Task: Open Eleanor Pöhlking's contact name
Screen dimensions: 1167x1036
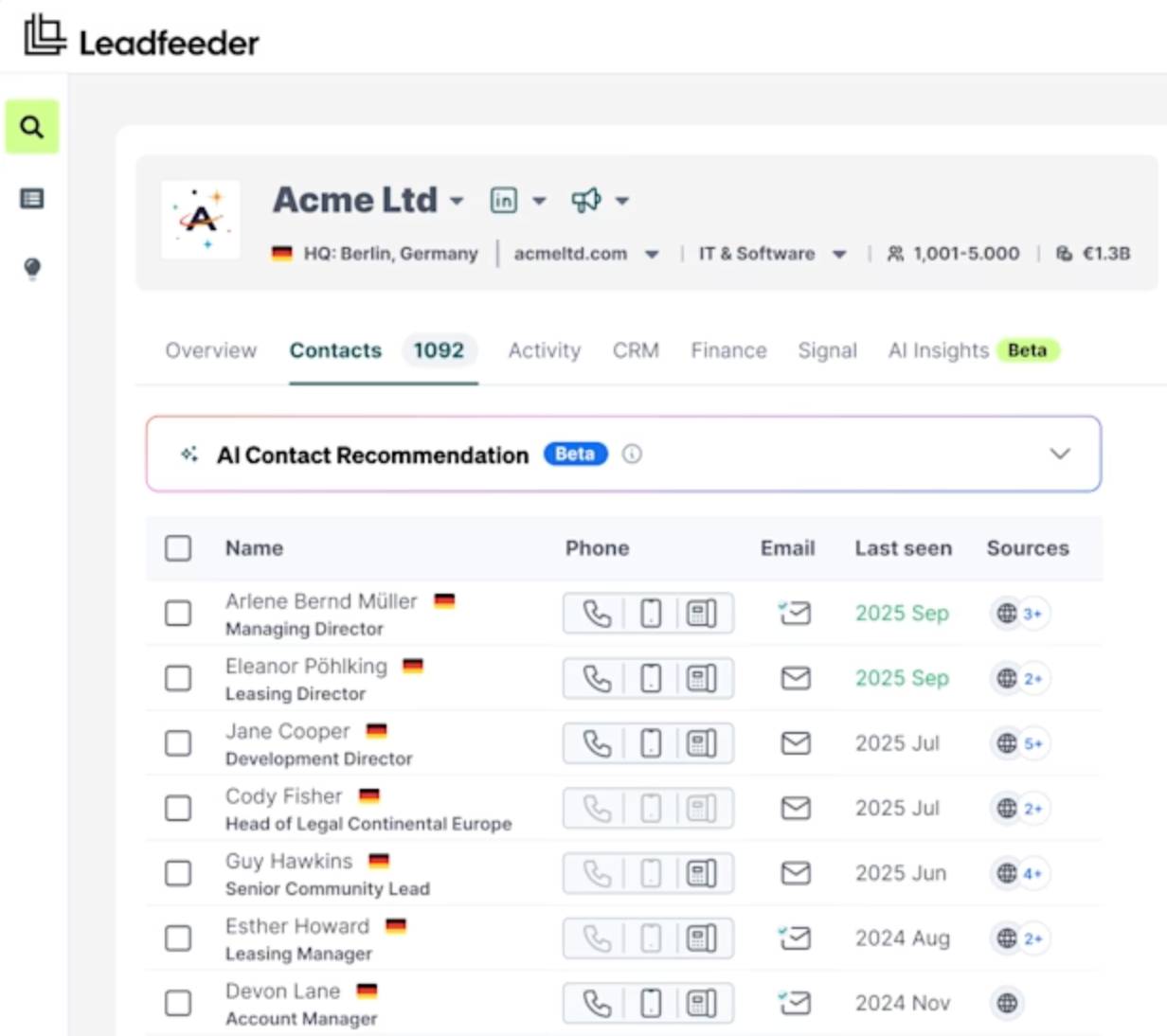Action: click(x=306, y=667)
